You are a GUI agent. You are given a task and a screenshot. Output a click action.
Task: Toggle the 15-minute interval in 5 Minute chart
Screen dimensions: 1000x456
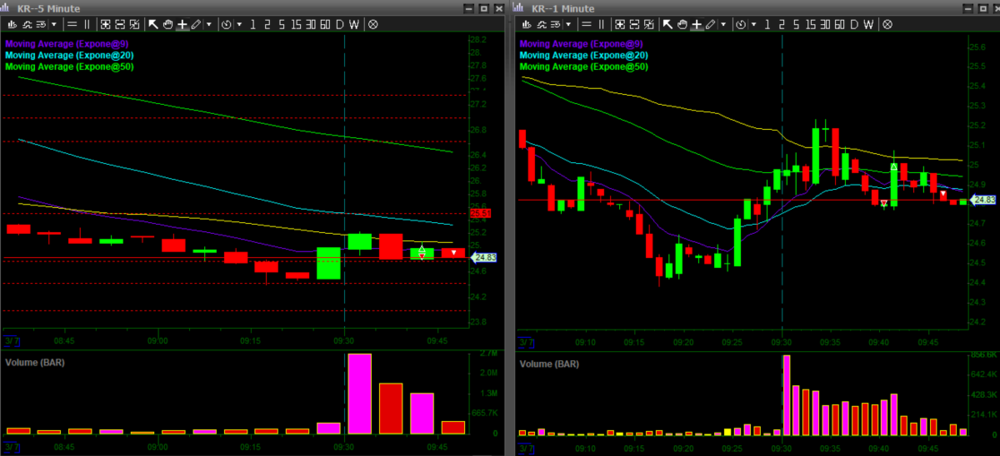295,24
